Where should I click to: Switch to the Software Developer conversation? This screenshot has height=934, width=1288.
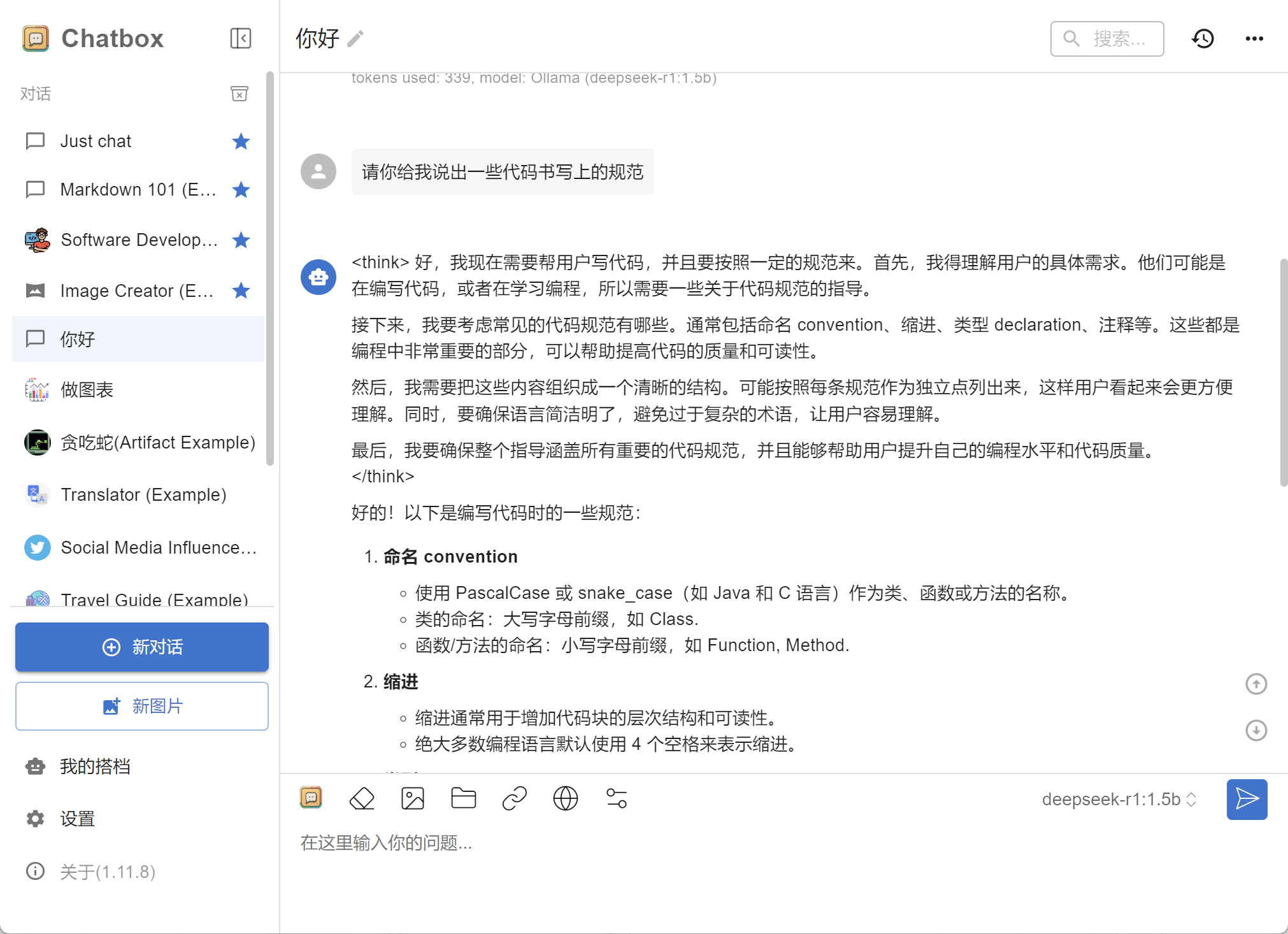pos(138,240)
